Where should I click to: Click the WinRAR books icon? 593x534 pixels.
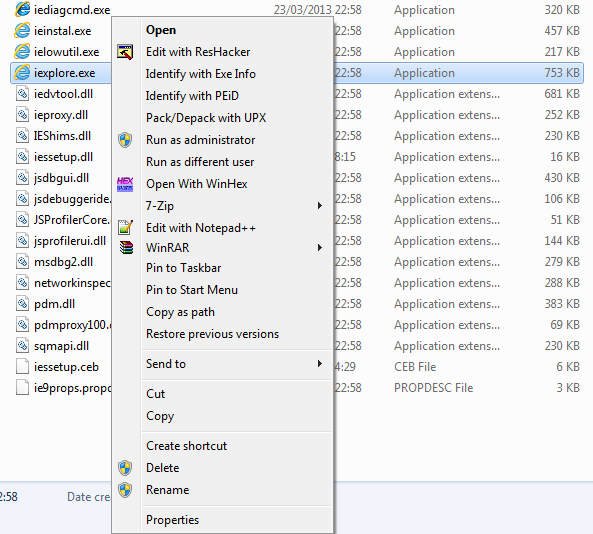126,248
